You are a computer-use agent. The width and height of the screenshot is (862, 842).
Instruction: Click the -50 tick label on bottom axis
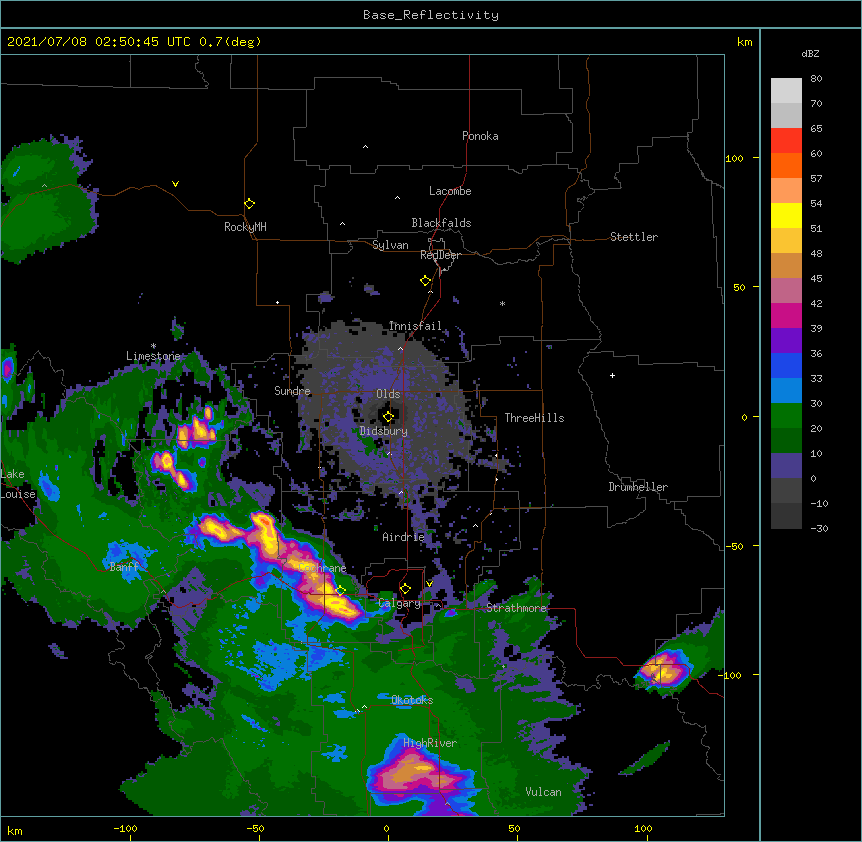click(x=256, y=828)
